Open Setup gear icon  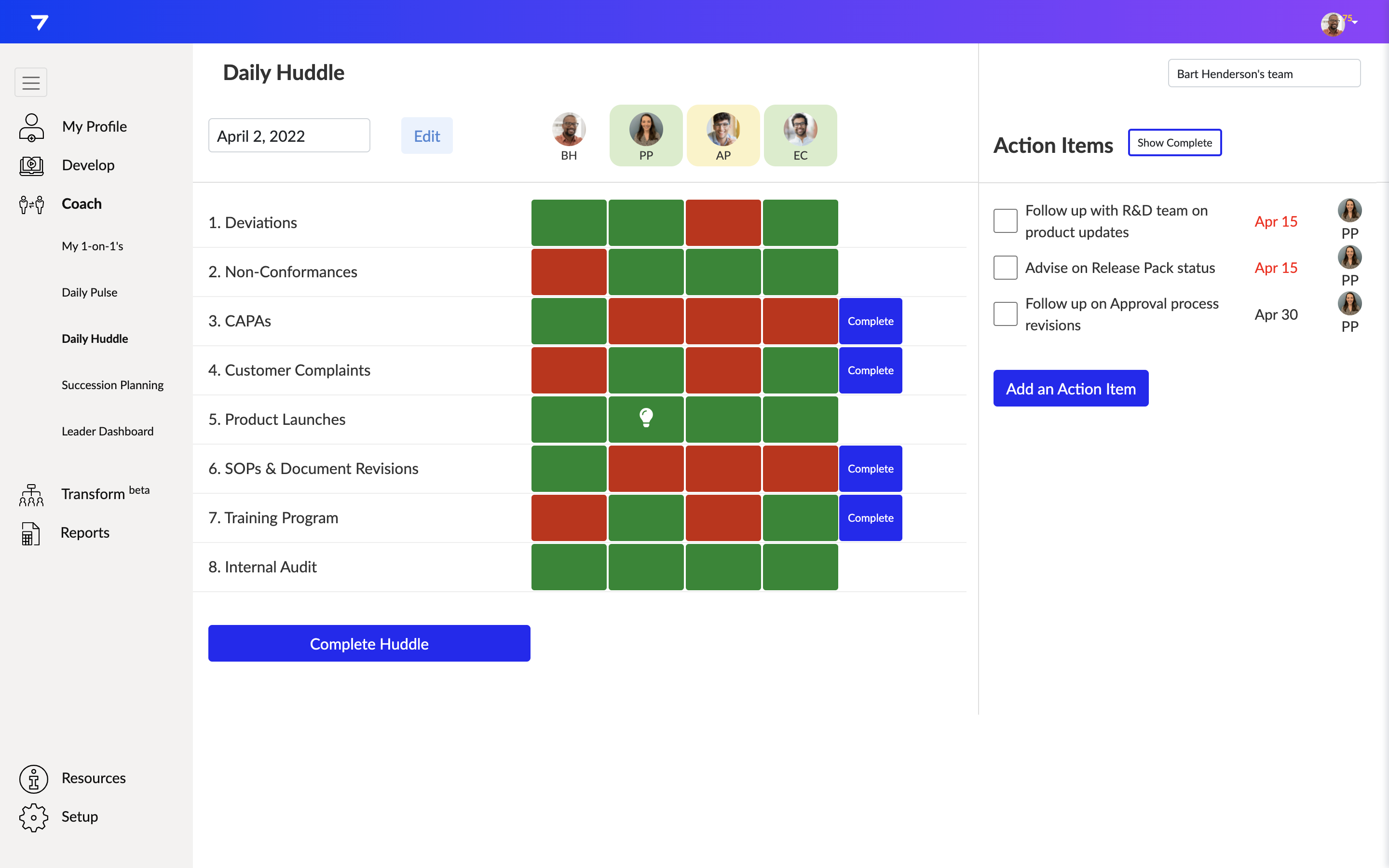[x=33, y=817]
